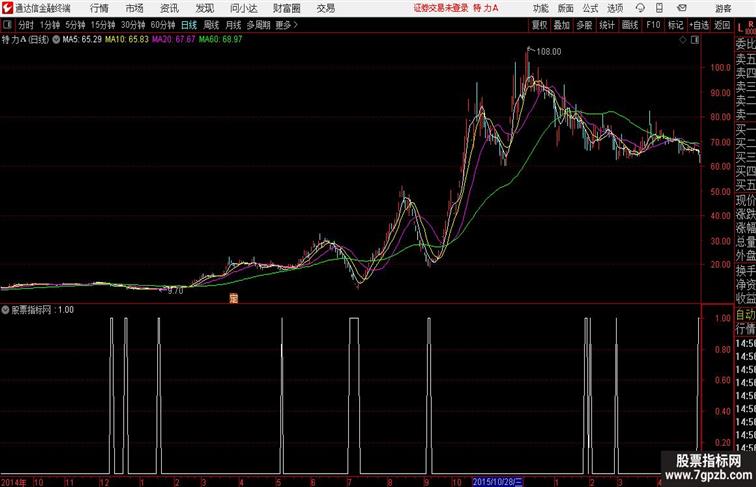Open the 发现 menu
Viewport: 756px width, 487px height.
coord(204,8)
